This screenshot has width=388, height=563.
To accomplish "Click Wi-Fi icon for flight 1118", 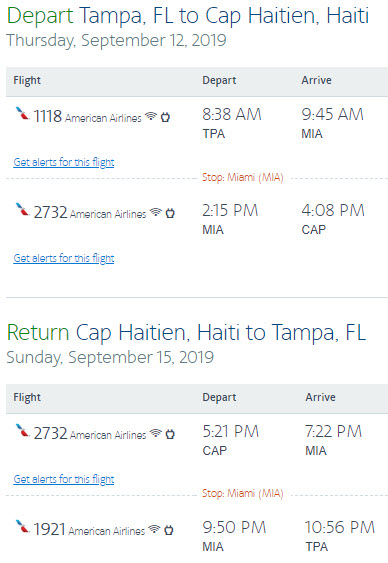I will 151,116.
